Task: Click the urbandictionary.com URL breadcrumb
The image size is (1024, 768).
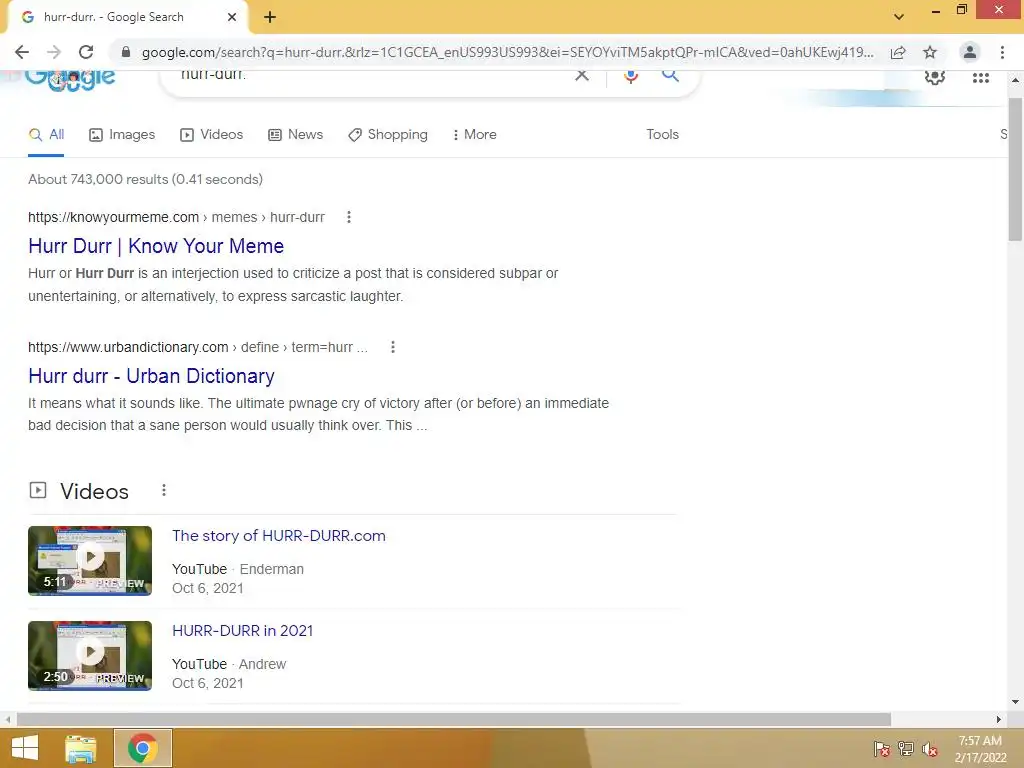Action: [x=198, y=347]
